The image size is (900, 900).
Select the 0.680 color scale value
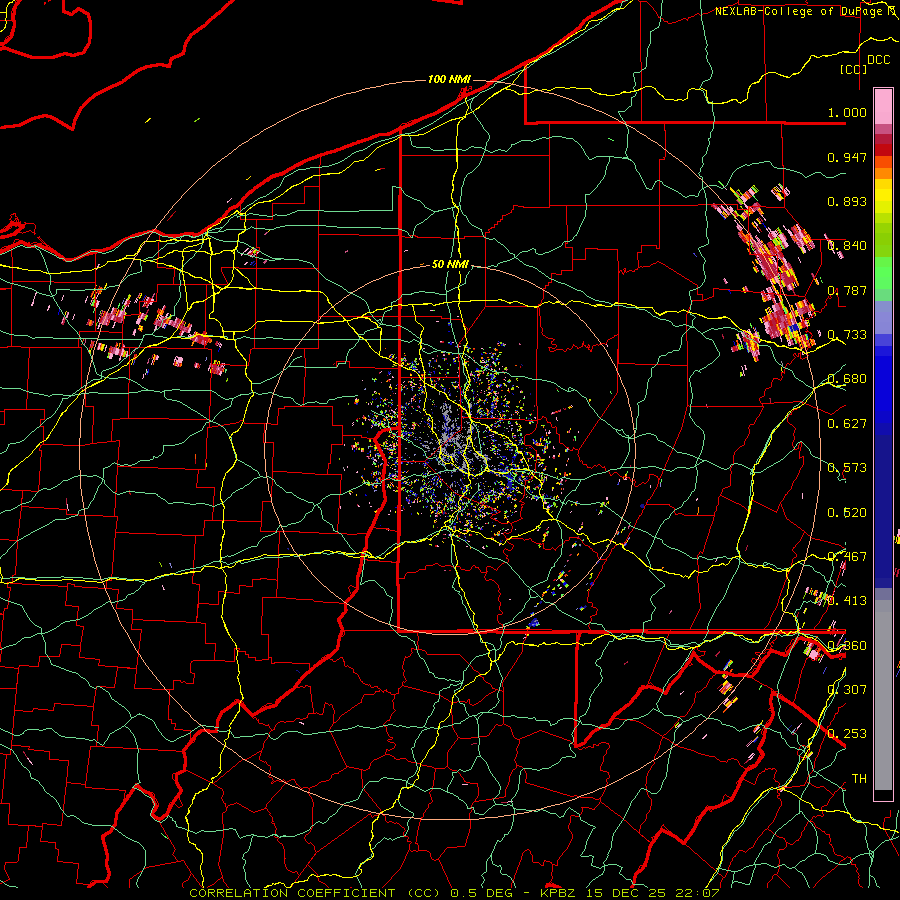[x=847, y=379]
